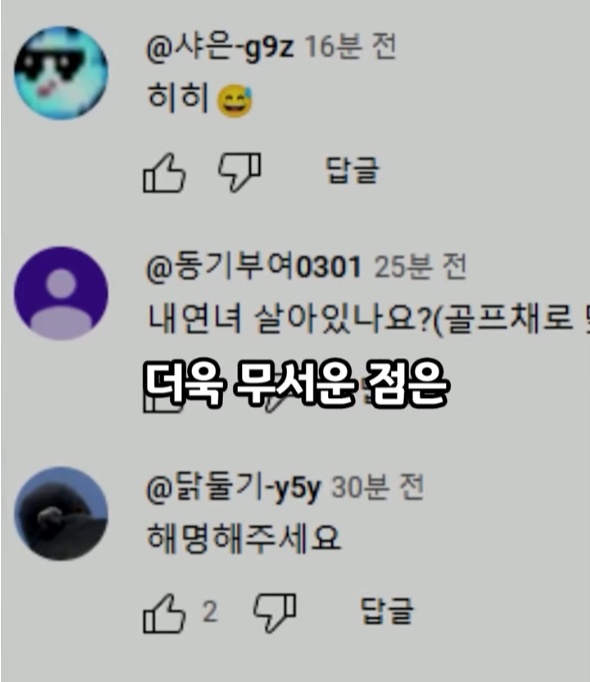Open the @동기부여0301 channel name link
This screenshot has width=590, height=682.
(x=254, y=267)
